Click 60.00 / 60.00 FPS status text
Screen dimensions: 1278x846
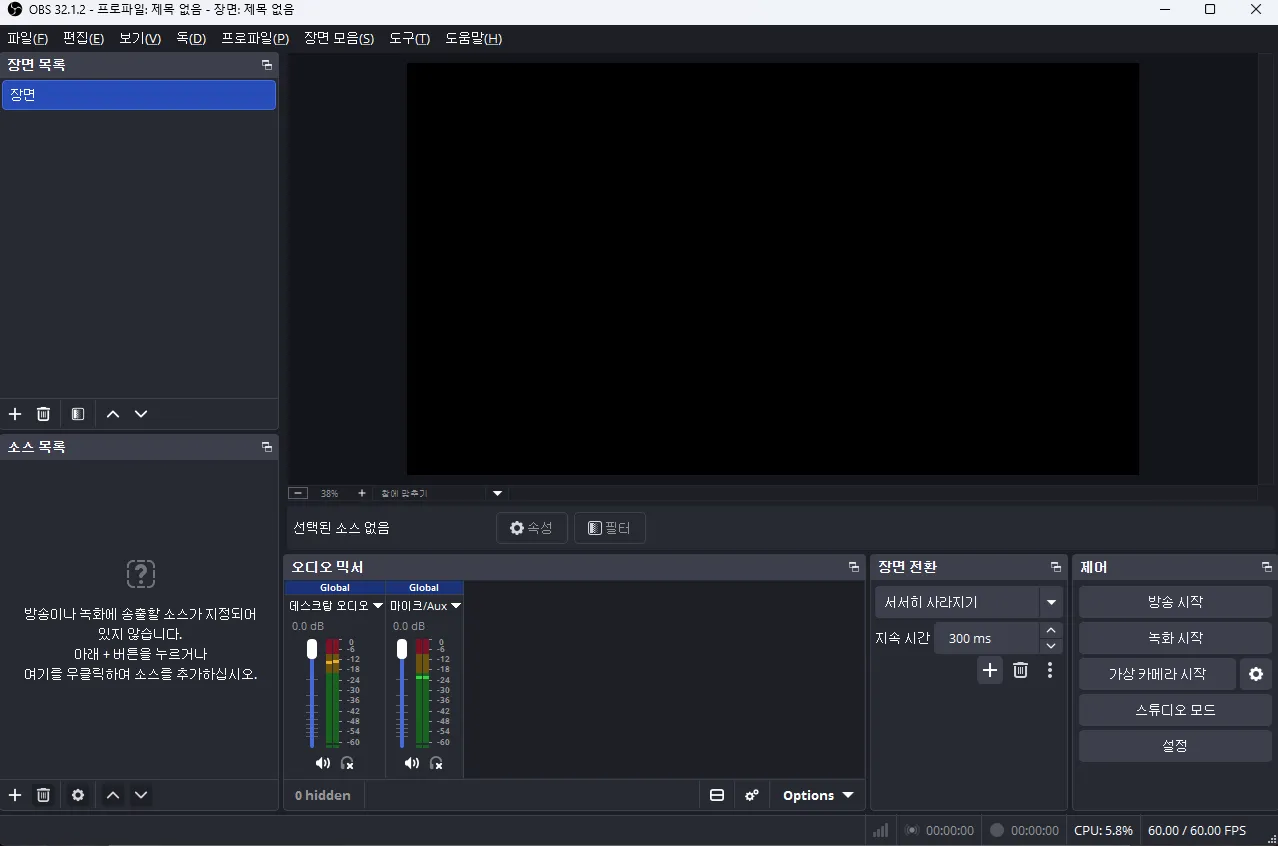(1197, 830)
